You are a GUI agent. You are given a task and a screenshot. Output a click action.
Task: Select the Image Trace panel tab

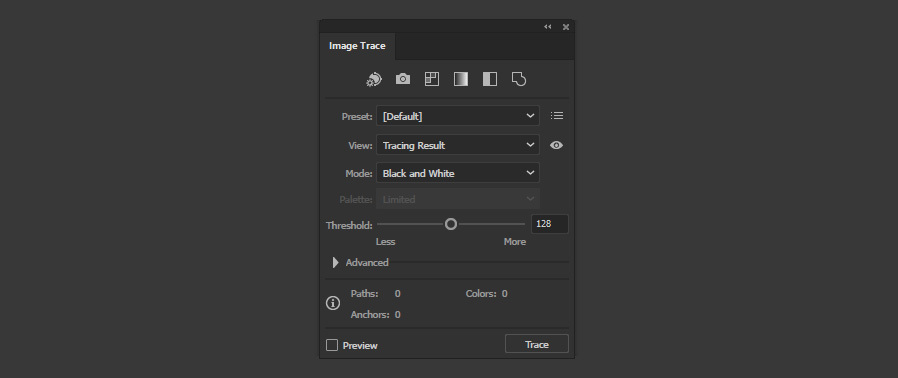pyautogui.click(x=357, y=46)
